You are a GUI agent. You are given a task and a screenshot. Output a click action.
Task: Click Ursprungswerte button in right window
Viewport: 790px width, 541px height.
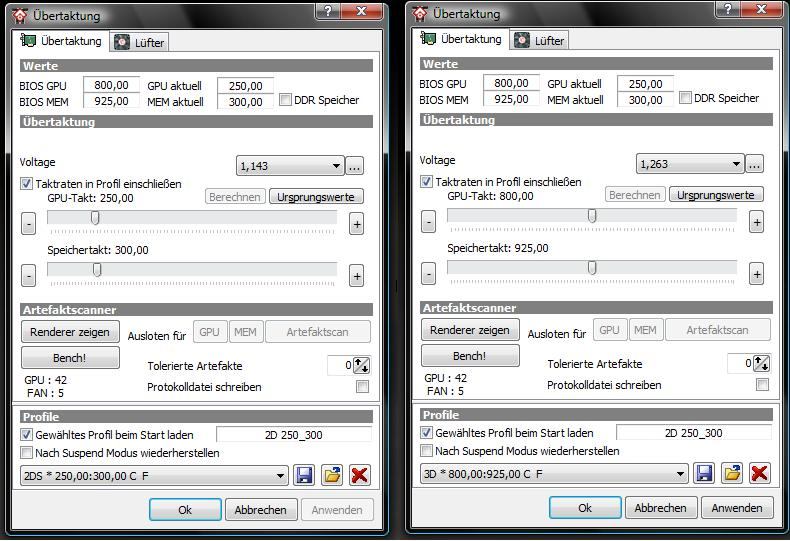716,194
